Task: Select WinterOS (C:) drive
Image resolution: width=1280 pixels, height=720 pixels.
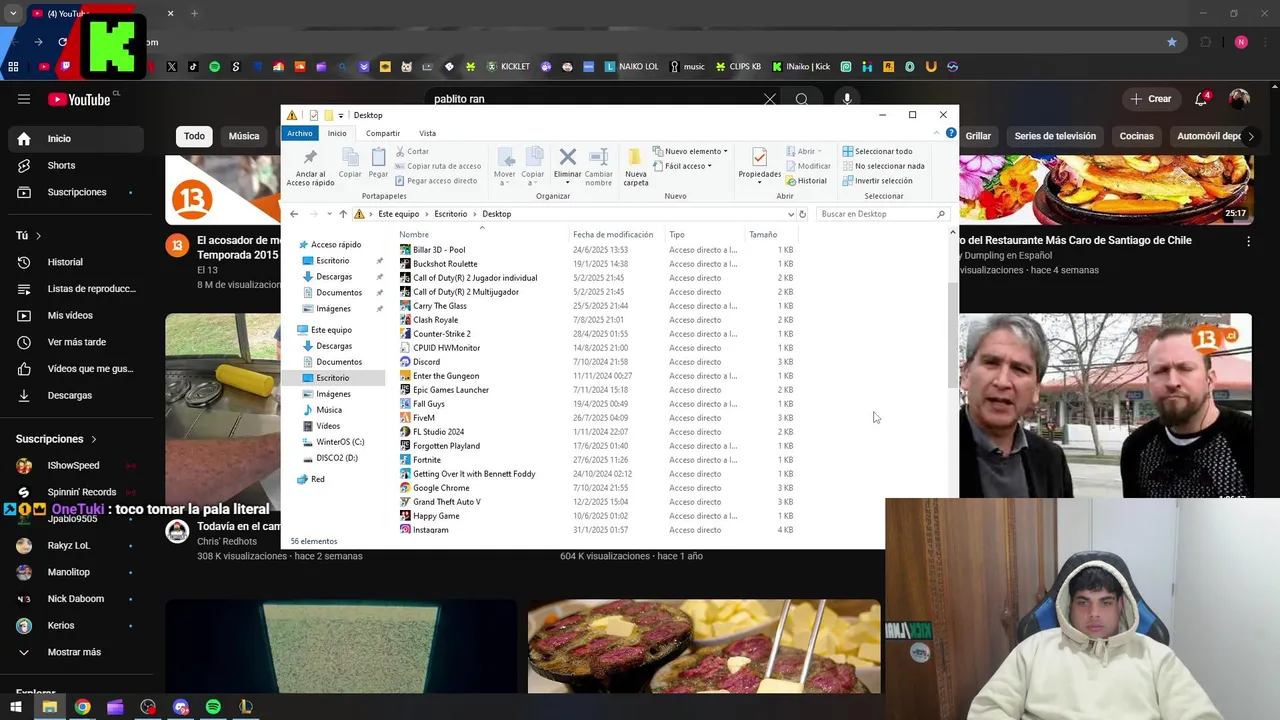Action: click(340, 442)
